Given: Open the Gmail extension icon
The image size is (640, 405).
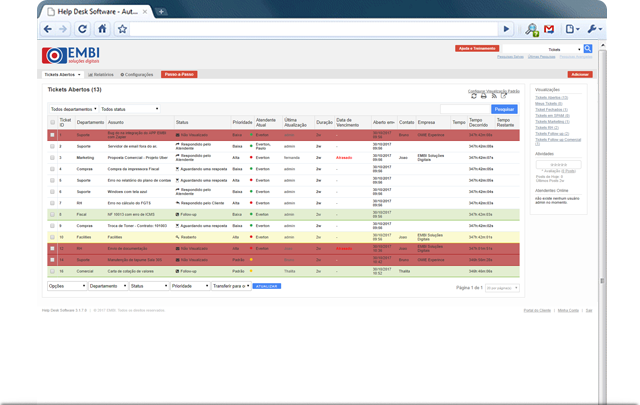Looking at the screenshot, I should pyautogui.click(x=549, y=29).
